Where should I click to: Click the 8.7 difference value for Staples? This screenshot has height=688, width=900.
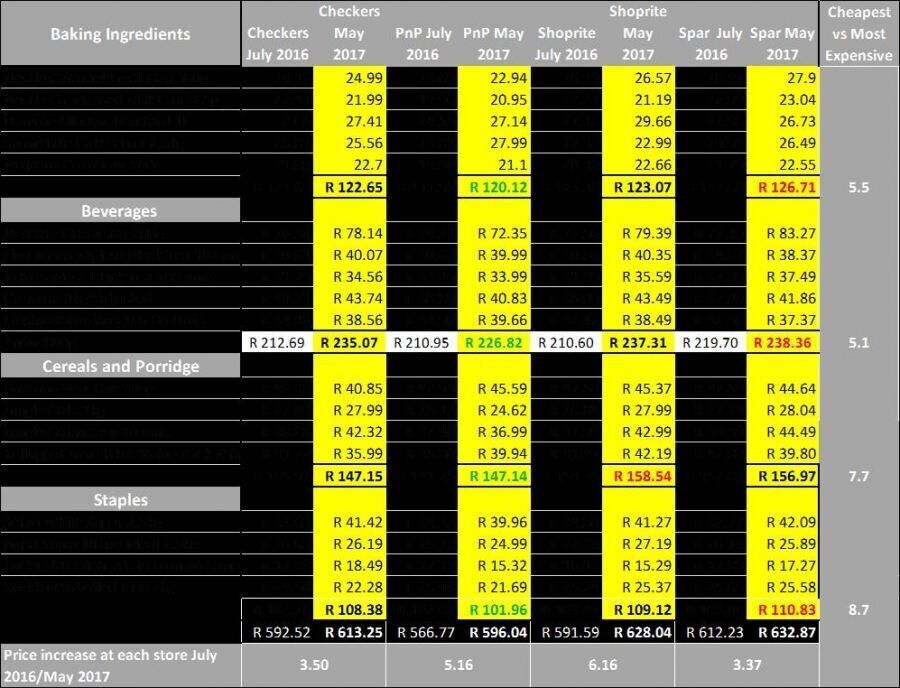[x=858, y=607]
